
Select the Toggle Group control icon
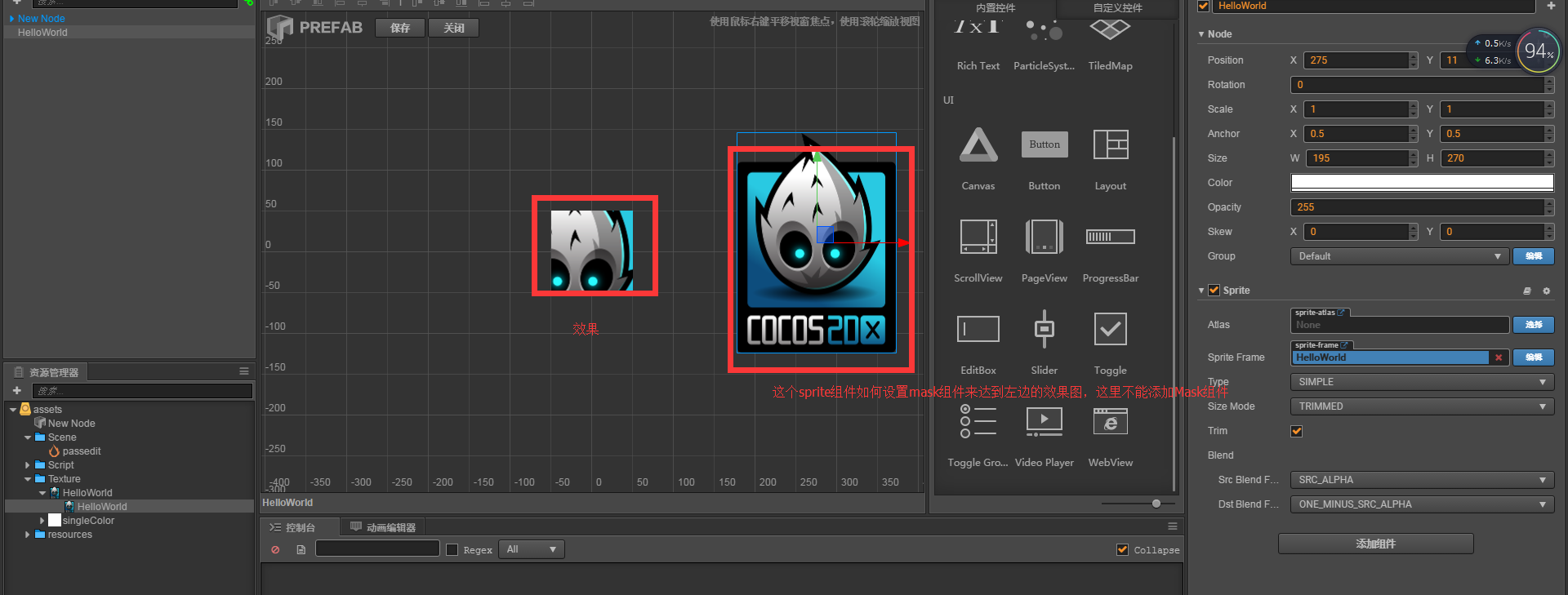click(x=978, y=421)
